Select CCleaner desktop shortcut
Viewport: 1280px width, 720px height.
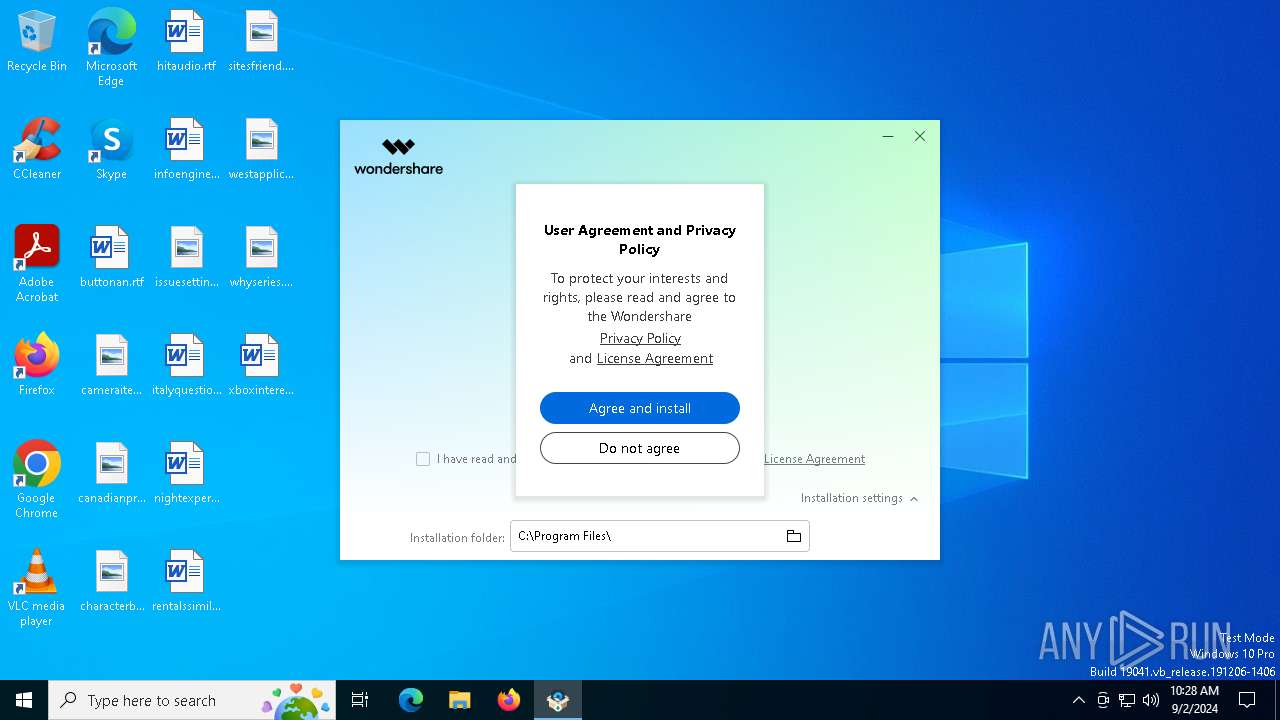[x=37, y=150]
